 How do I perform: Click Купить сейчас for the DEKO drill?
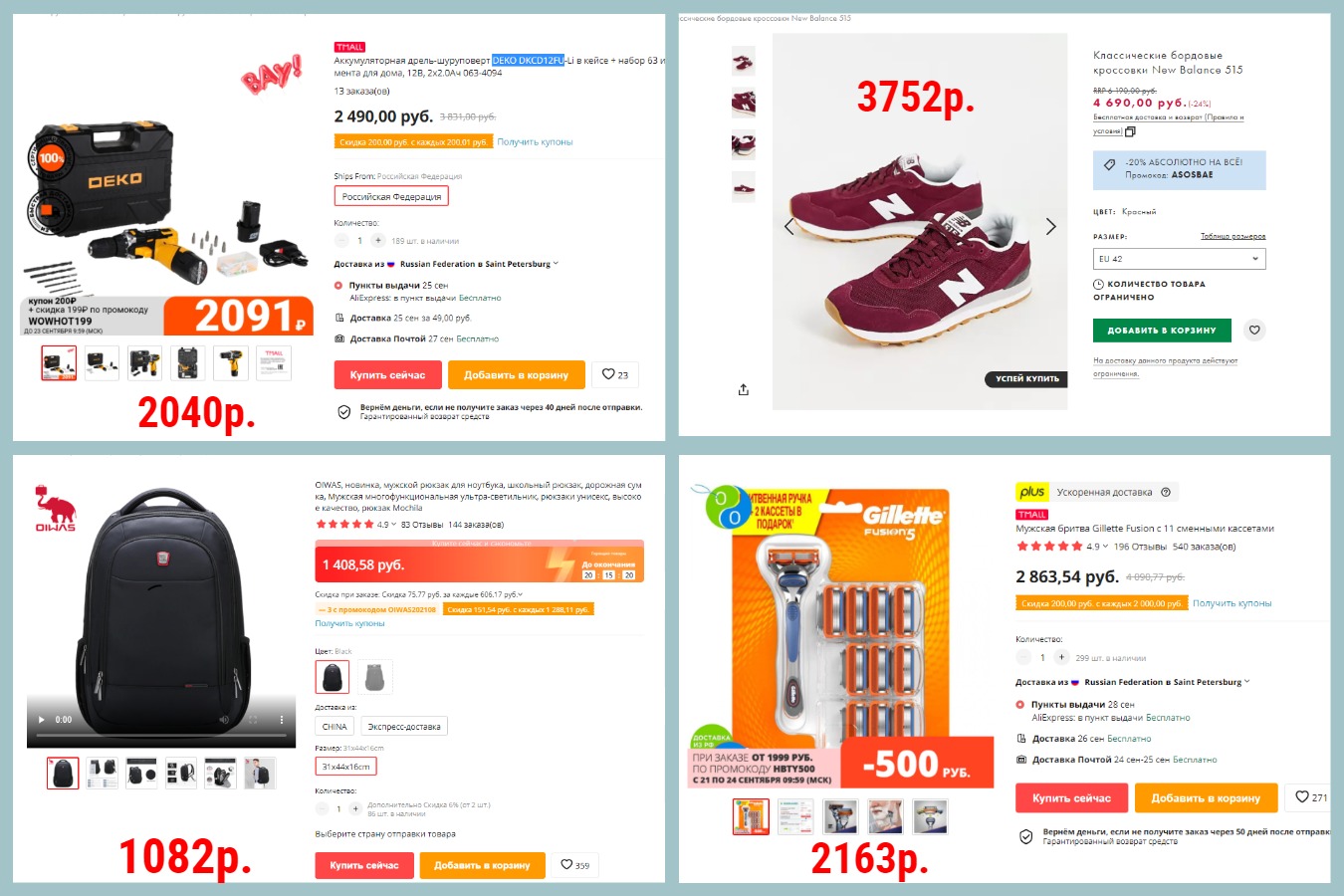coord(387,375)
